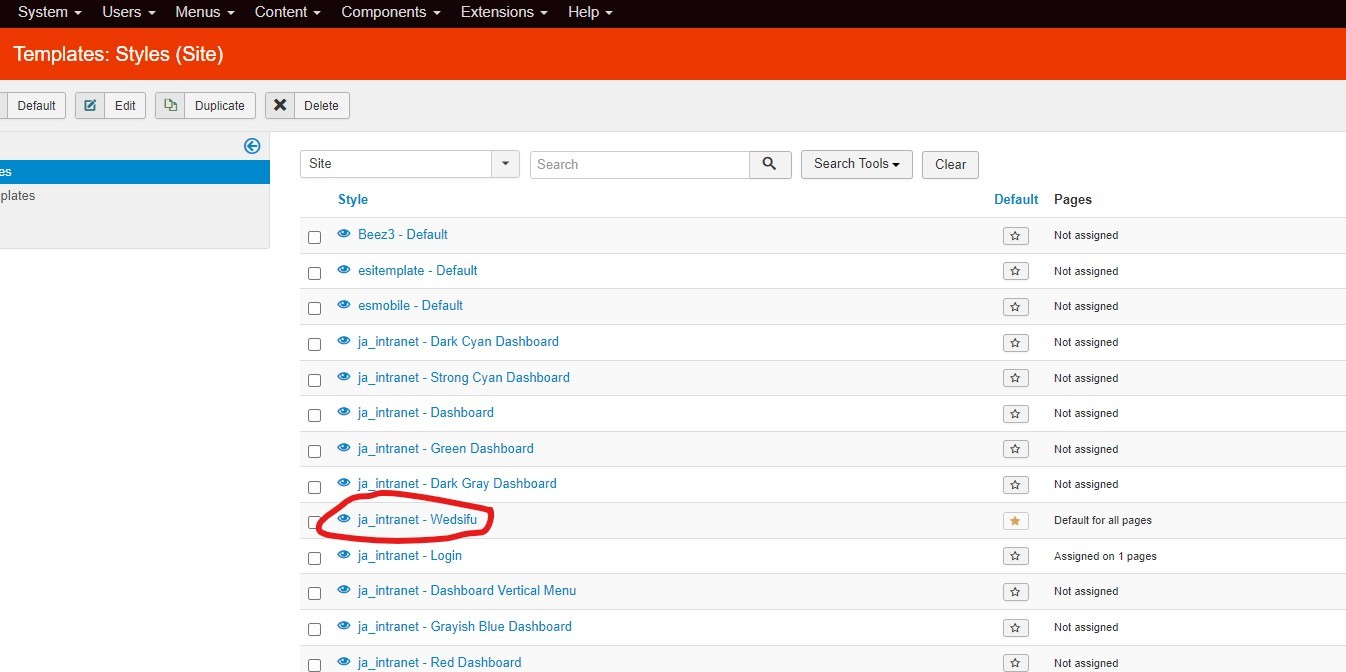Open the Users menu

[129, 12]
